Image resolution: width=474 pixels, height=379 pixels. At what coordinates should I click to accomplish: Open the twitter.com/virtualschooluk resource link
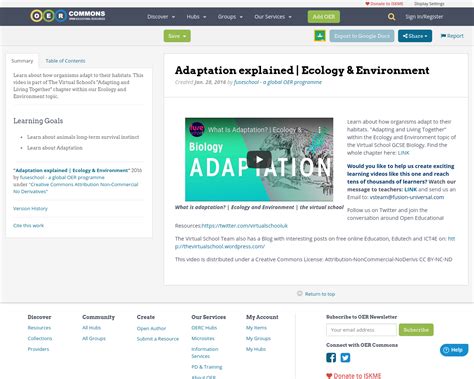coord(245,226)
